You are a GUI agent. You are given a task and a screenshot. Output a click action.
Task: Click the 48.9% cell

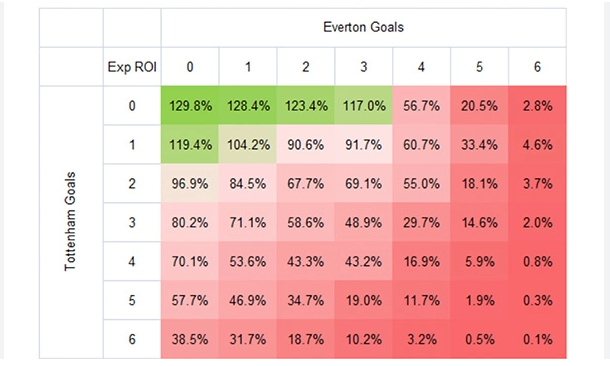click(364, 222)
